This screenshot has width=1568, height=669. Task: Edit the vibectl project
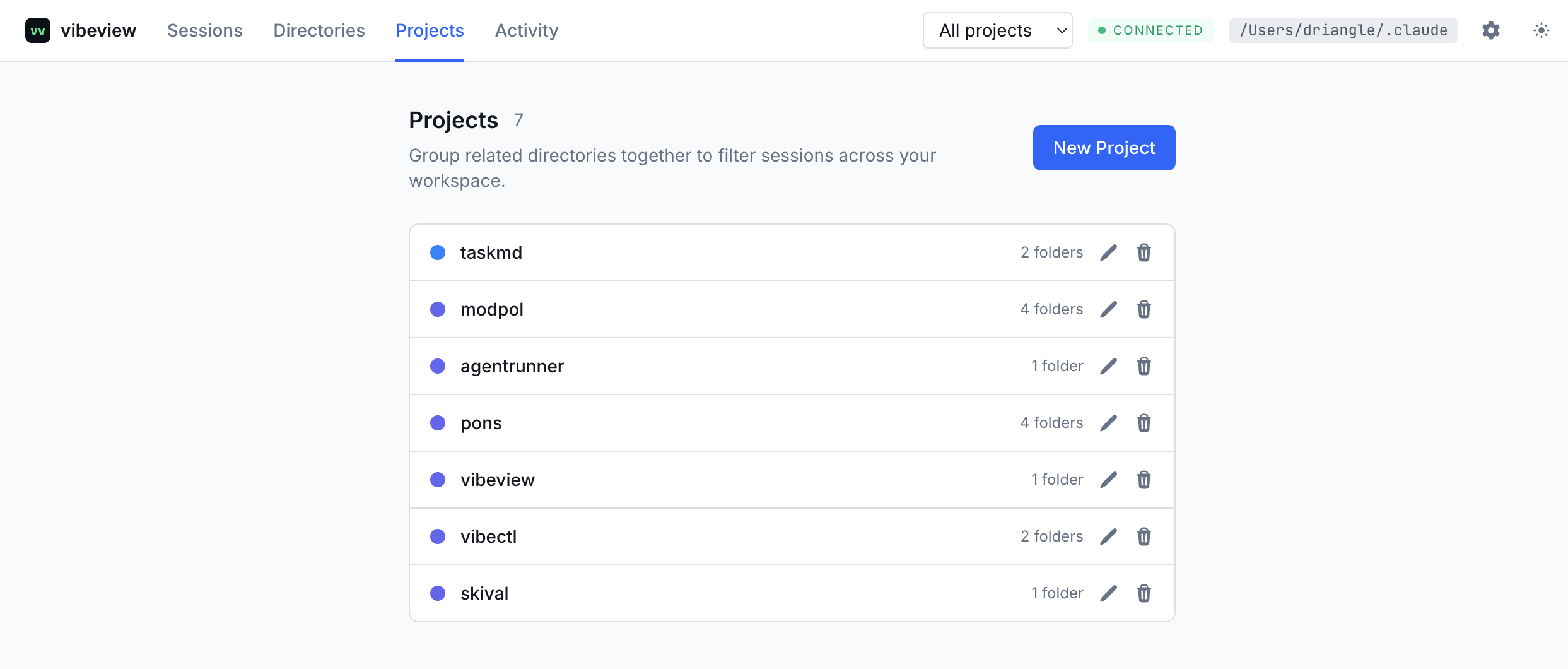1109,536
